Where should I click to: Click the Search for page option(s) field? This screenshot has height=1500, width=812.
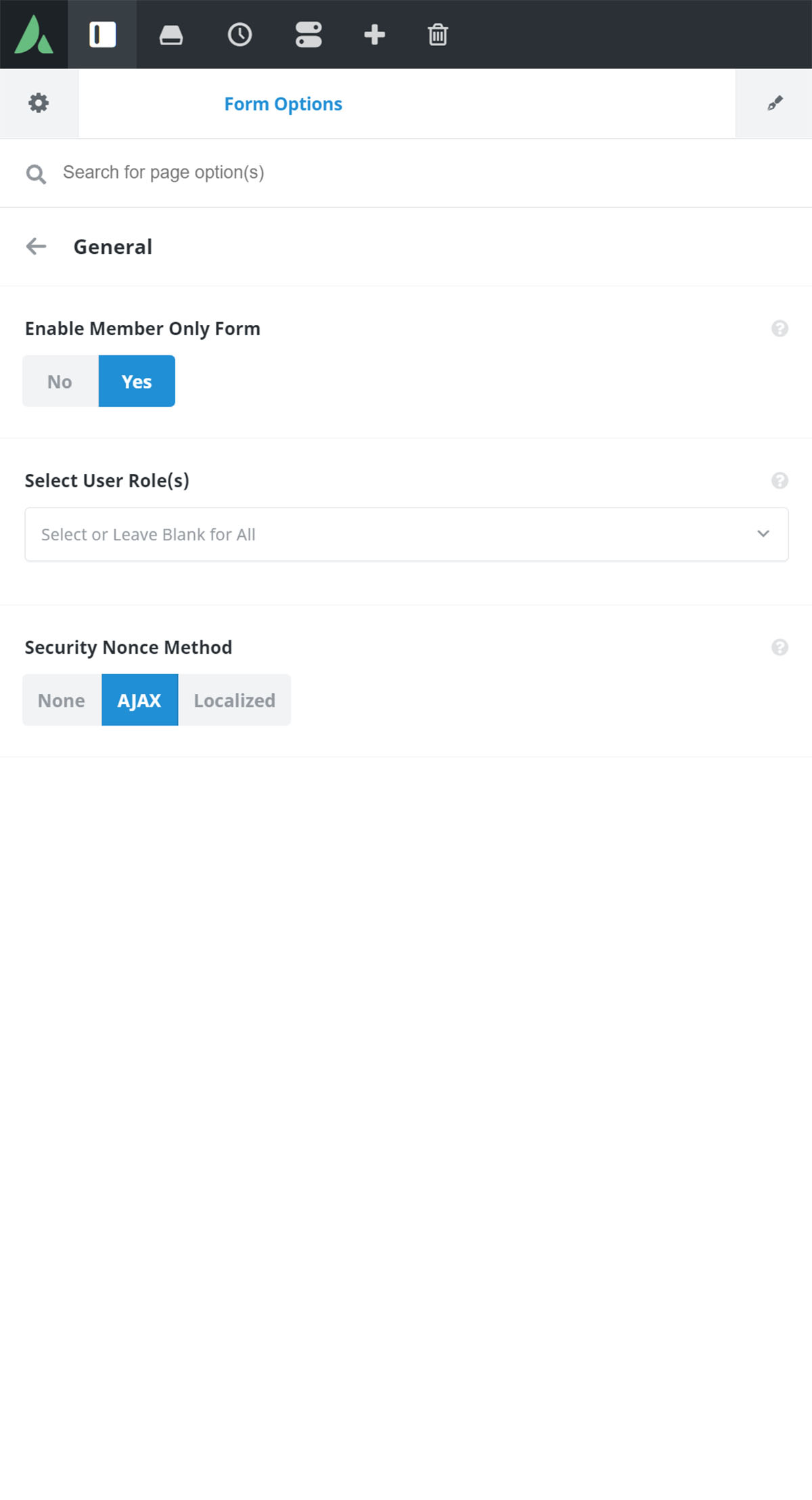coord(406,173)
